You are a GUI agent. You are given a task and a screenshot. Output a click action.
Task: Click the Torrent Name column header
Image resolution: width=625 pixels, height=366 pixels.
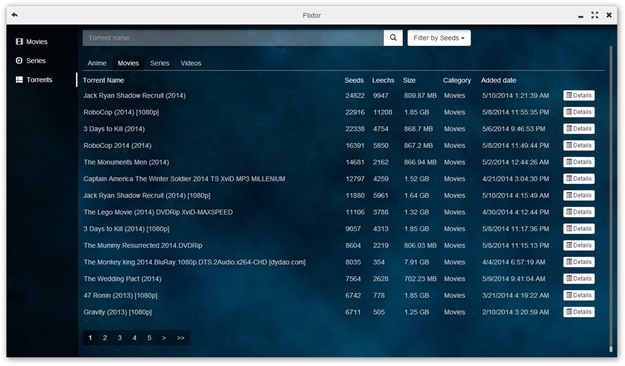104,80
